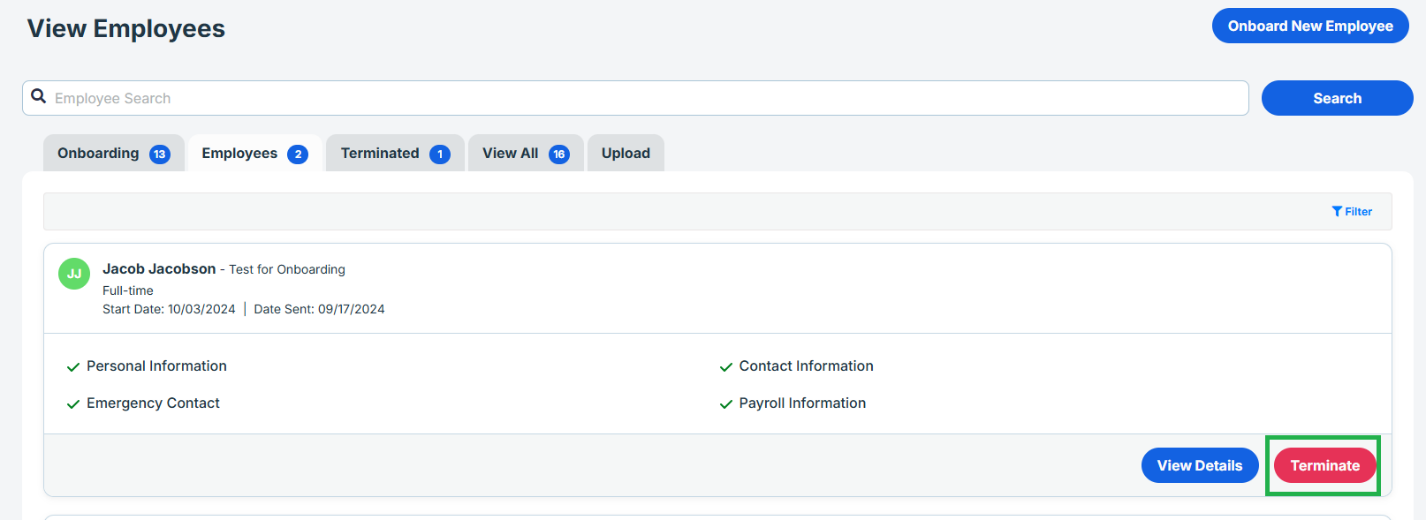Open View Details for Jacob Jacobson
This screenshot has height=520, width=1426.
(1199, 465)
